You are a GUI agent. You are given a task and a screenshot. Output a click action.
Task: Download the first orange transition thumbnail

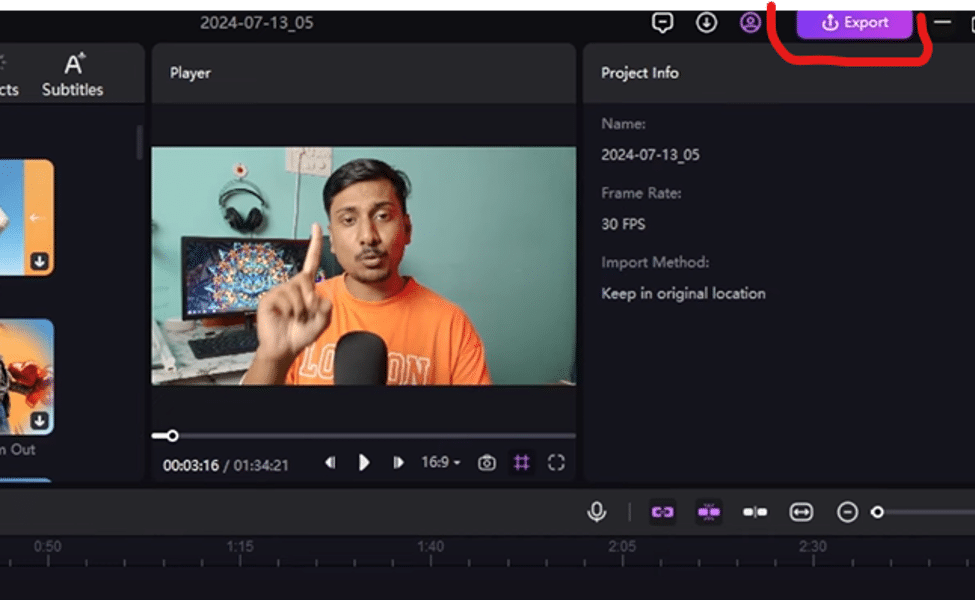pyautogui.click(x=40, y=261)
